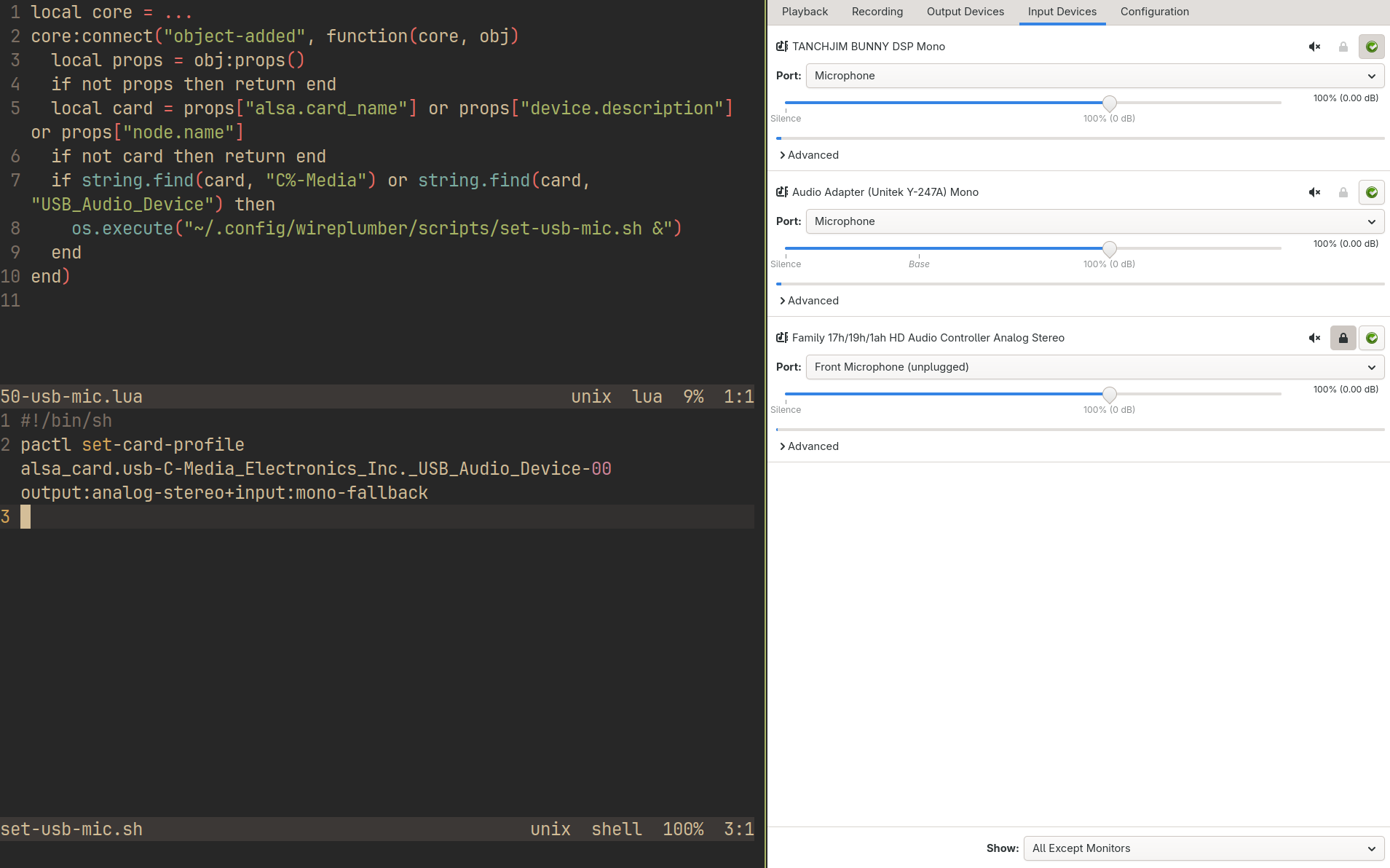Switch to the Output Devices tab
1390x868 pixels.
966,12
